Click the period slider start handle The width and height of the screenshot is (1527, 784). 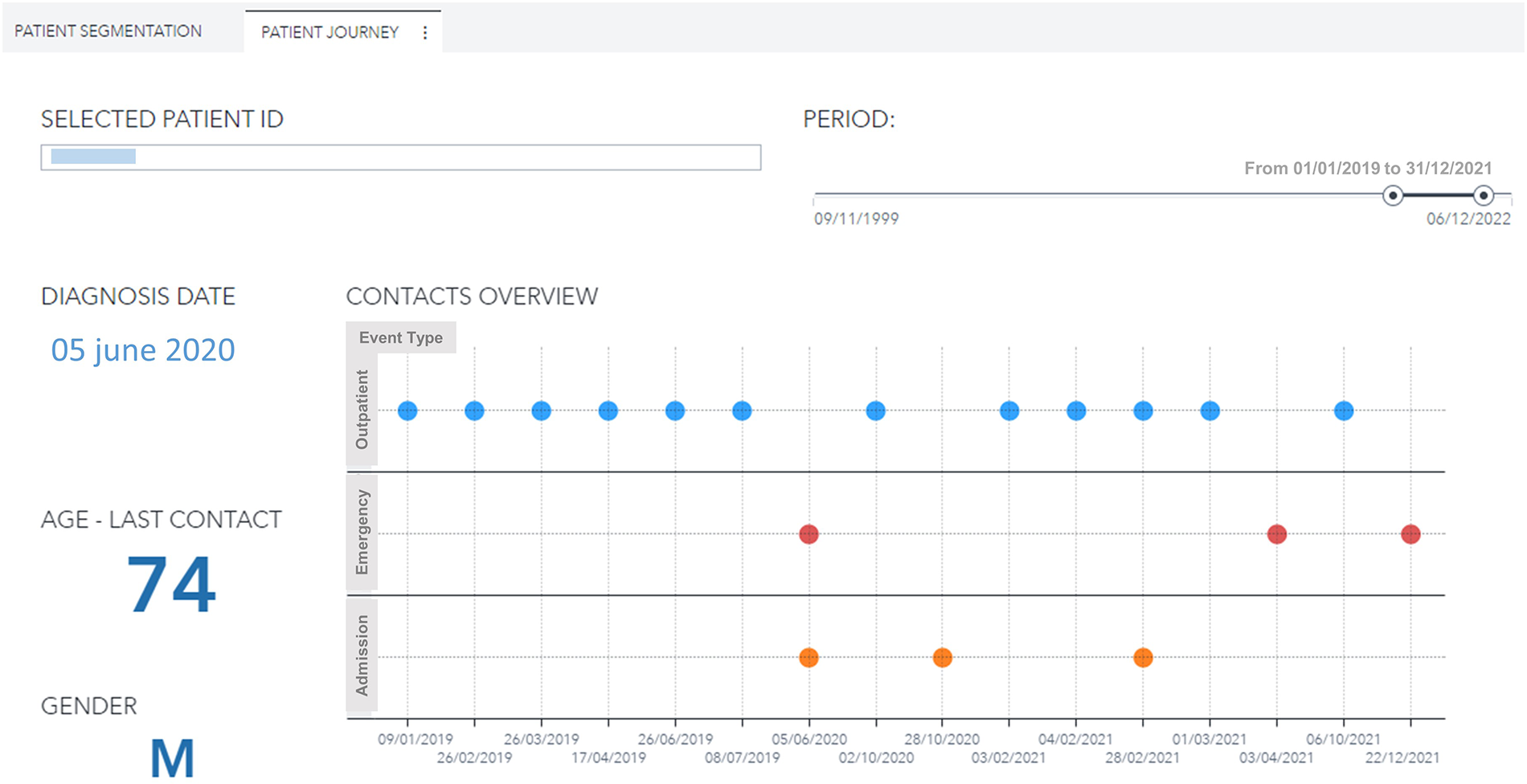click(1393, 196)
